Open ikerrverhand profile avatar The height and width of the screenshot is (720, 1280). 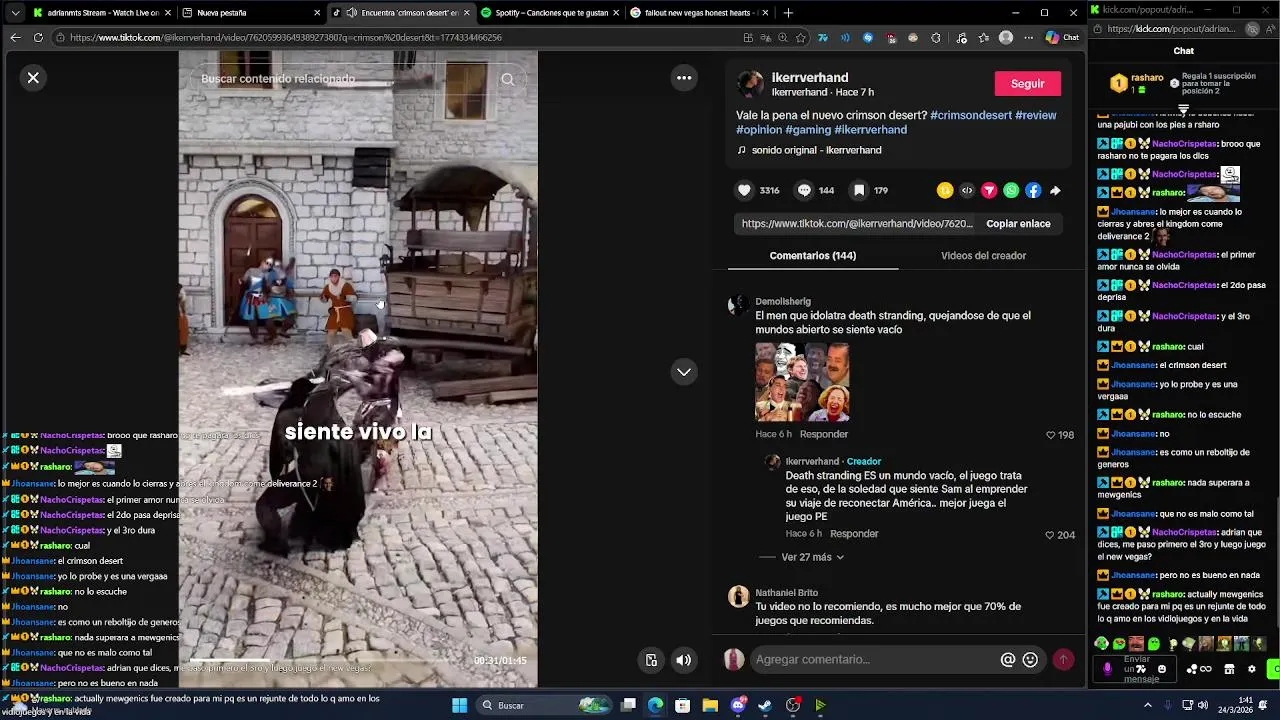pos(751,84)
